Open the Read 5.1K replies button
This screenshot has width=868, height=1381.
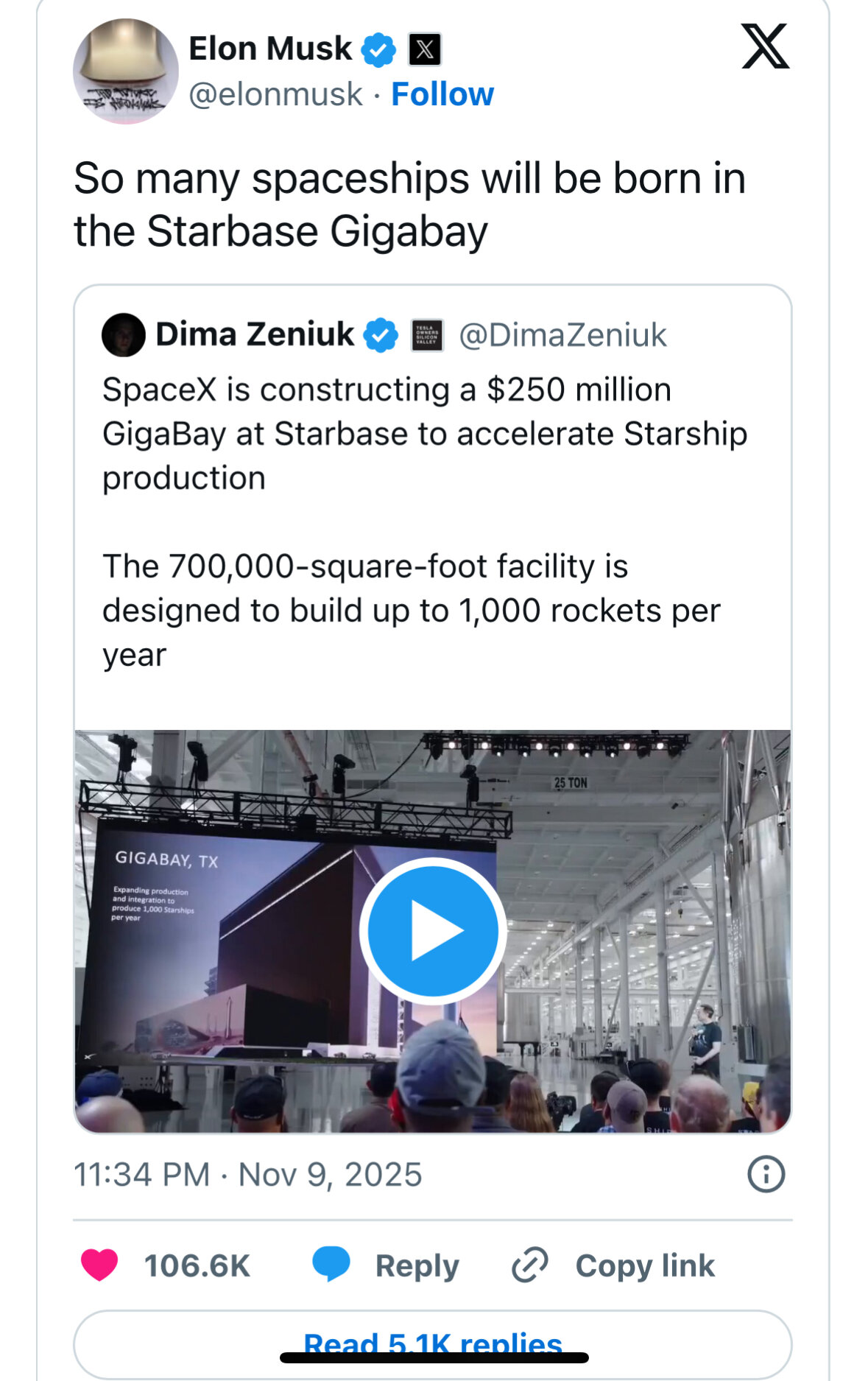pyautogui.click(x=433, y=1343)
